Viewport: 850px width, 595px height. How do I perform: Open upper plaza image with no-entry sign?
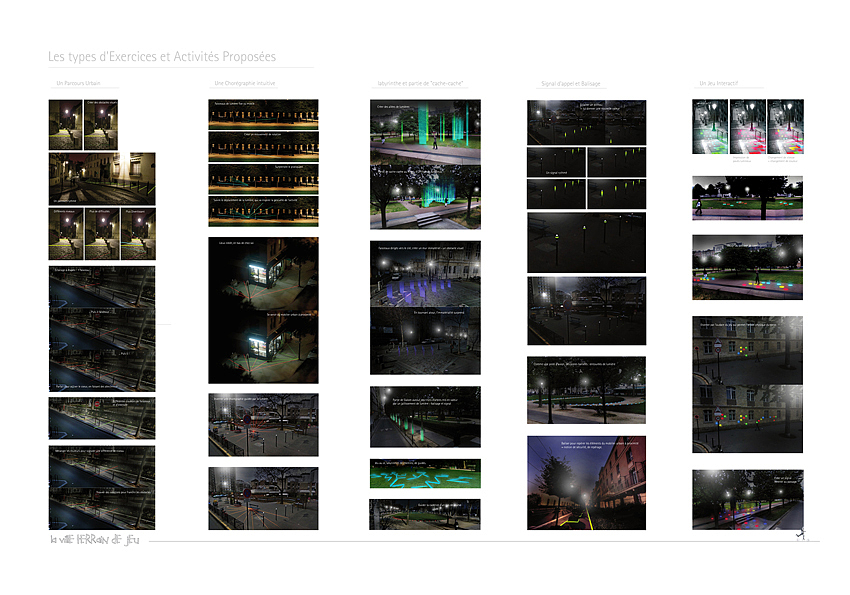[263, 425]
